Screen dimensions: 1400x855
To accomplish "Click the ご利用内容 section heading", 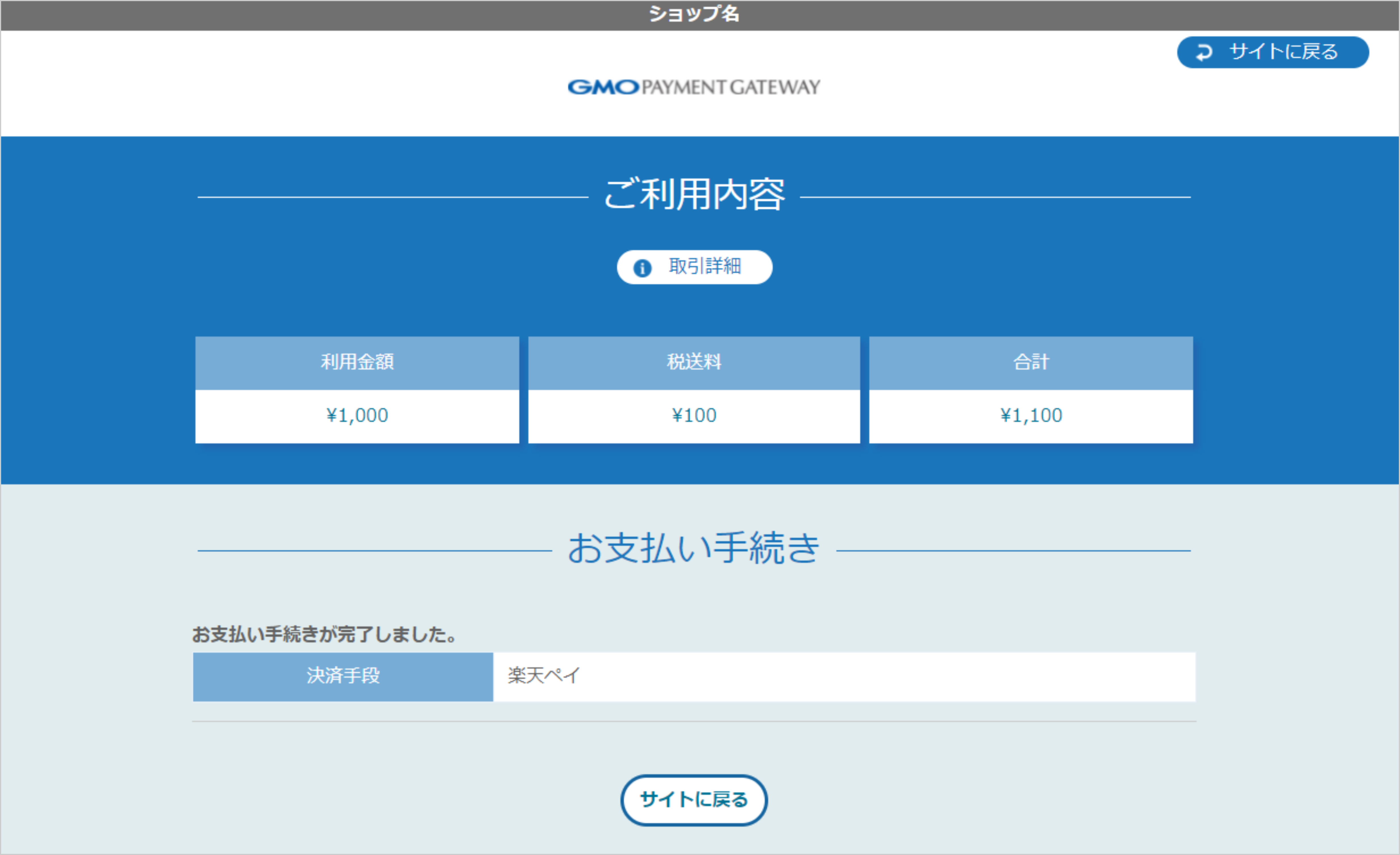I will click(x=694, y=196).
